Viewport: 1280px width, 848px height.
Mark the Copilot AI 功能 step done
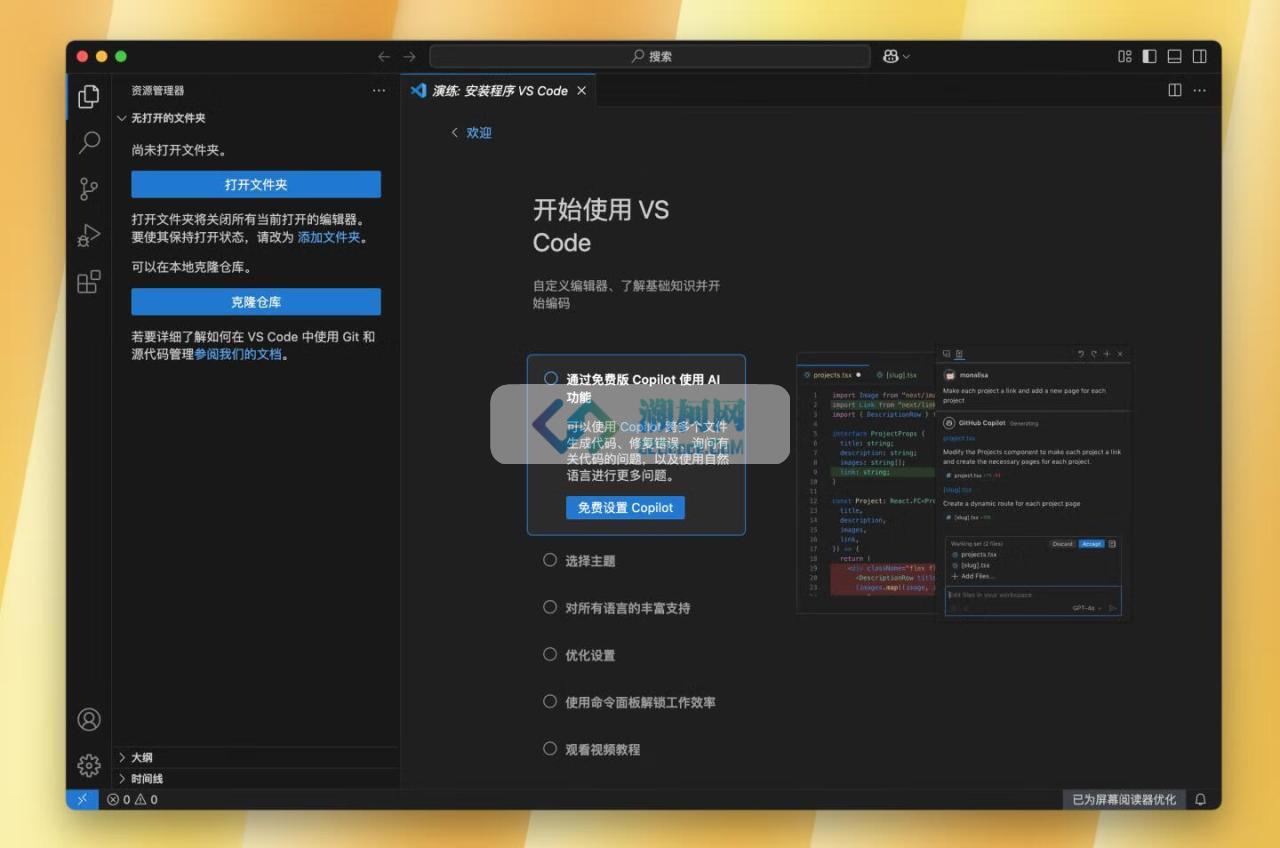pos(550,378)
